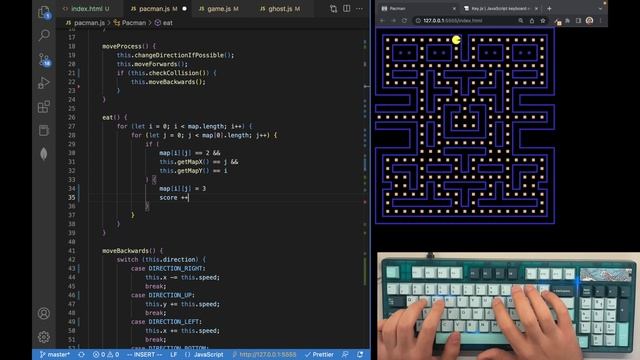Viewport: 640px width, 360px height.
Task: Click line number 26 in gutter
Action: pyautogui.click(x=71, y=118)
